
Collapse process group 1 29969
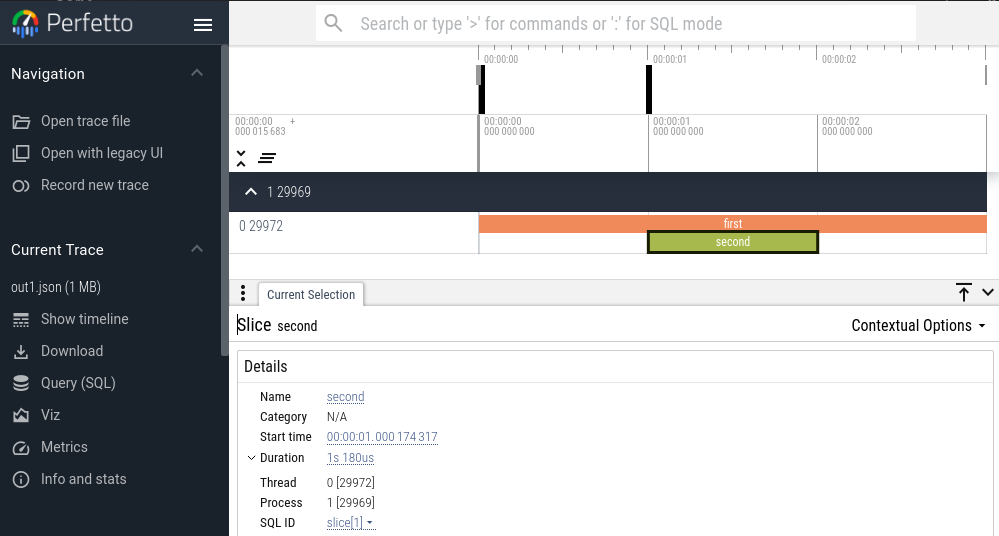point(251,192)
